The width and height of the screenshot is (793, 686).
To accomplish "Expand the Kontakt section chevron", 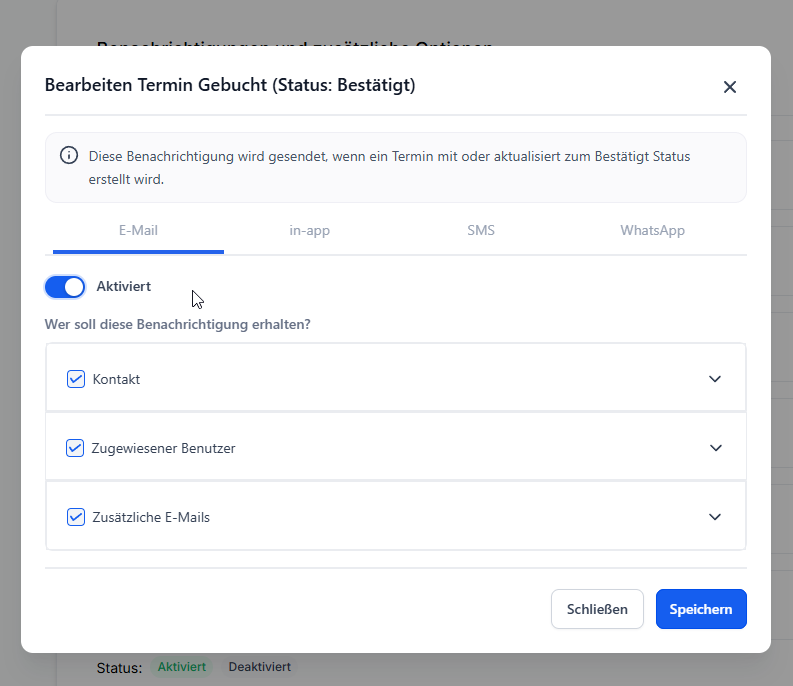I will coord(715,379).
